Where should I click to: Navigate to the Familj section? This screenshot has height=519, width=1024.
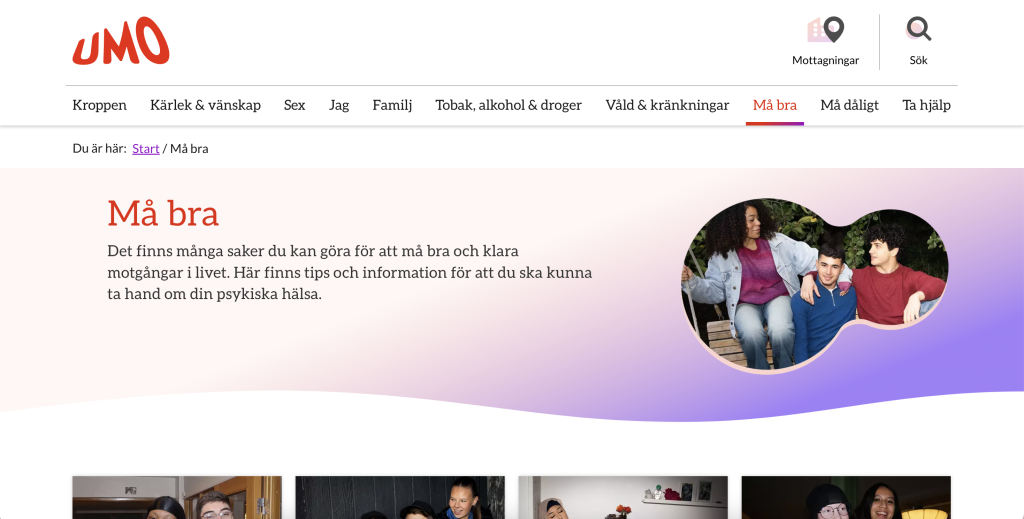click(x=392, y=105)
